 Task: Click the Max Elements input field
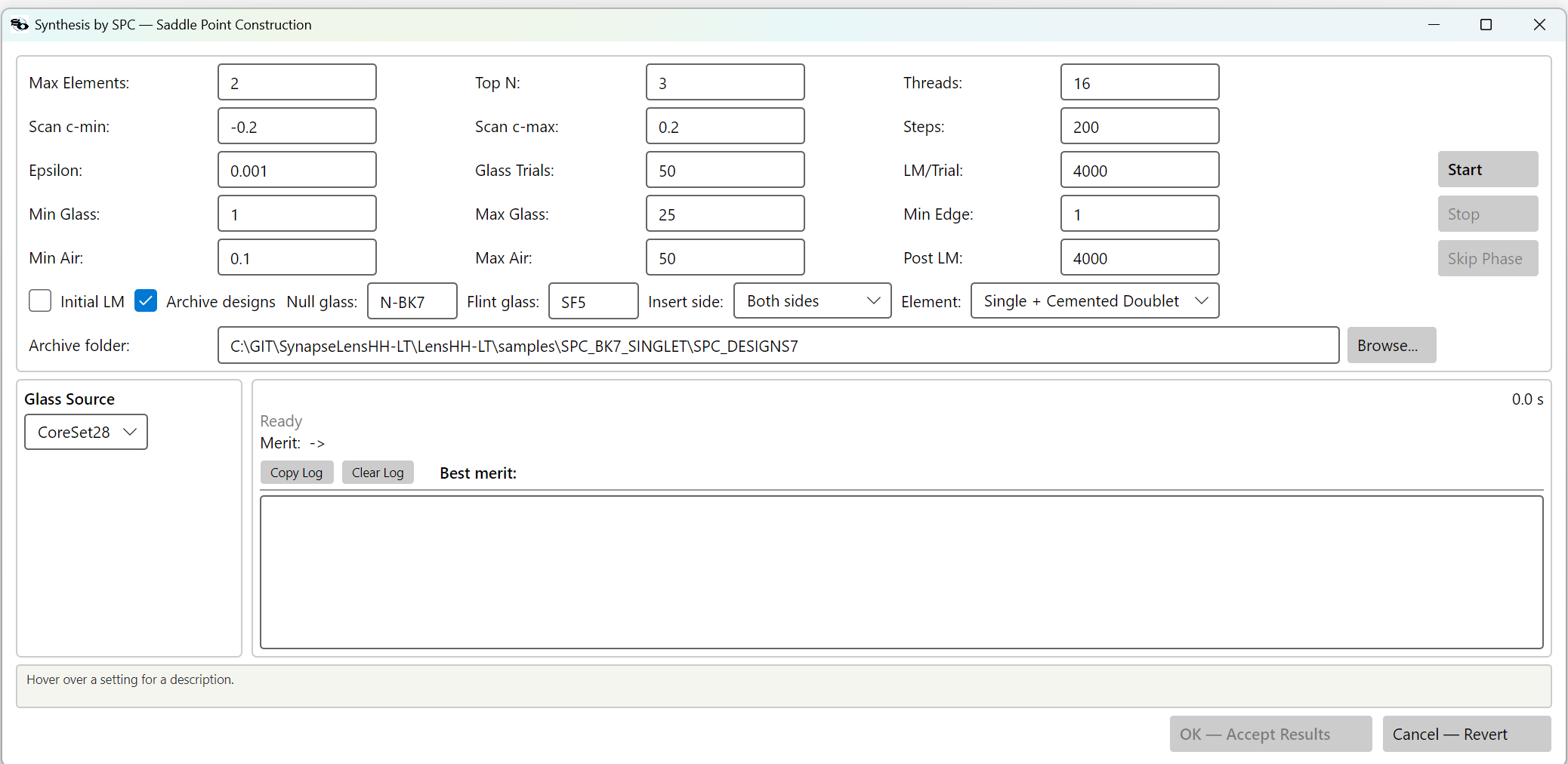(x=297, y=82)
